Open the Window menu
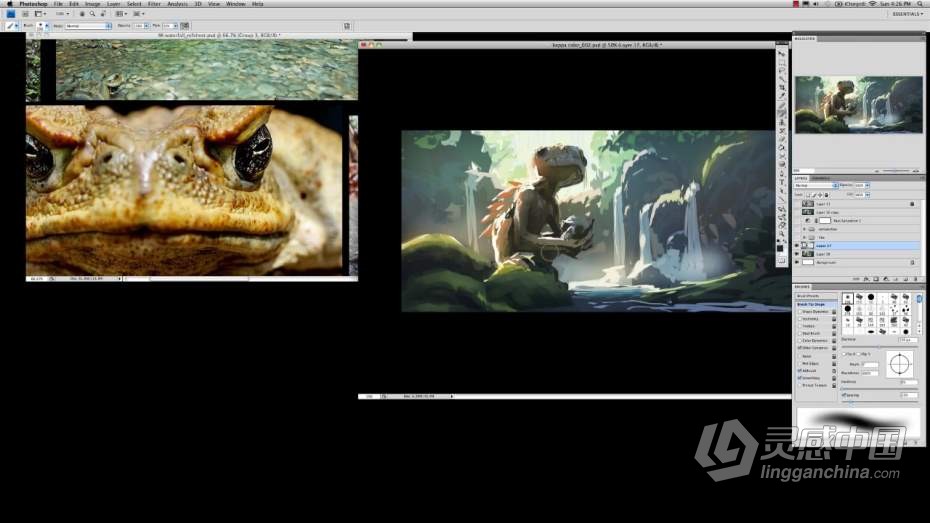Viewport: 930px width, 523px height. tap(235, 4)
